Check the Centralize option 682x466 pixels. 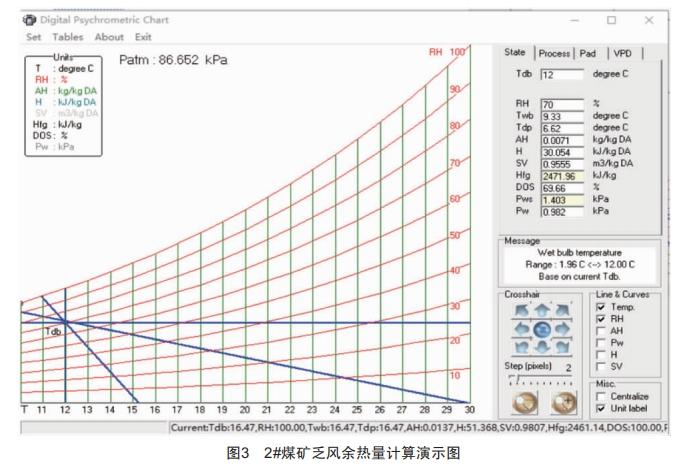click(x=600, y=397)
